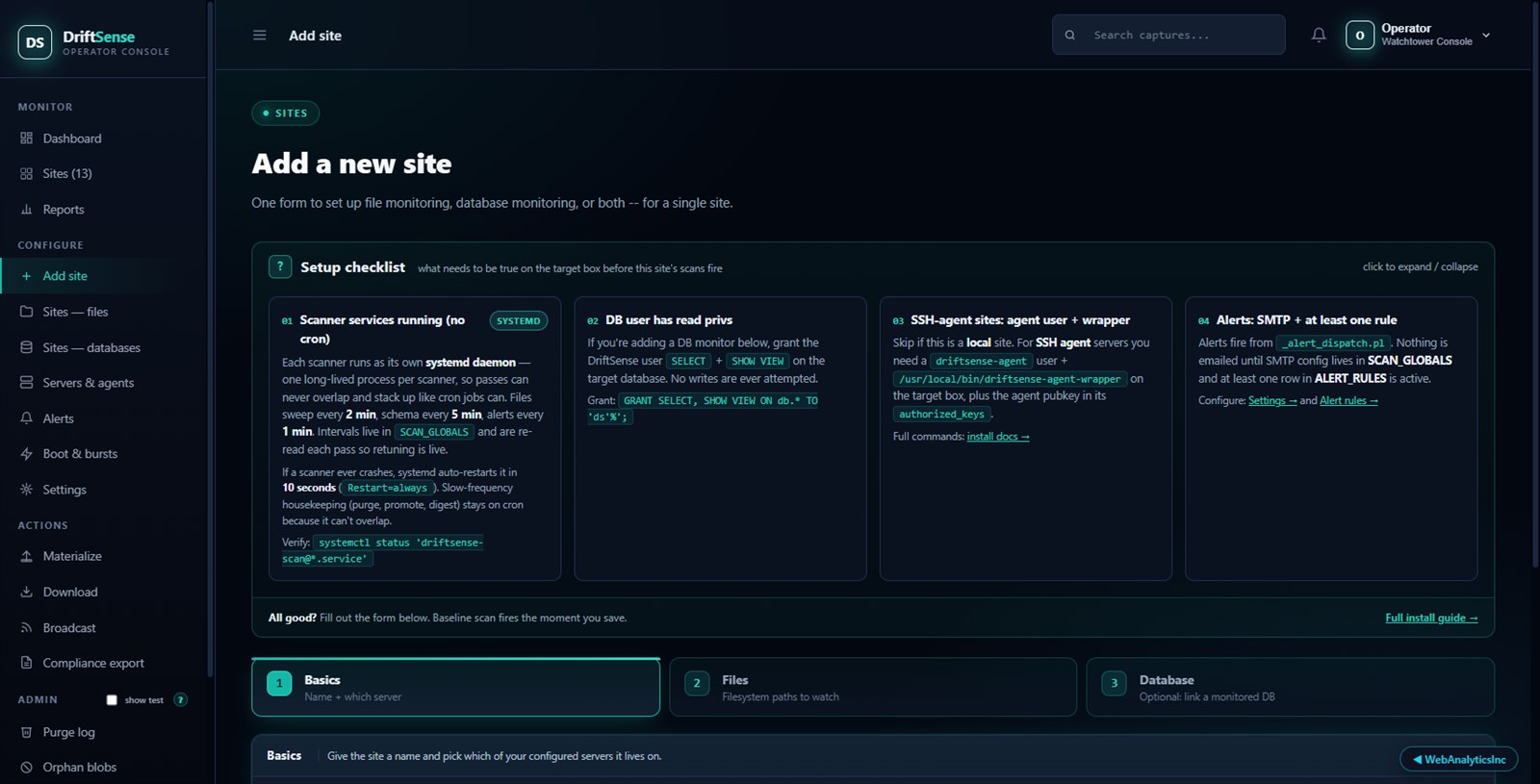Select the Basics step tab
This screenshot has width=1540, height=784.
pos(455,687)
